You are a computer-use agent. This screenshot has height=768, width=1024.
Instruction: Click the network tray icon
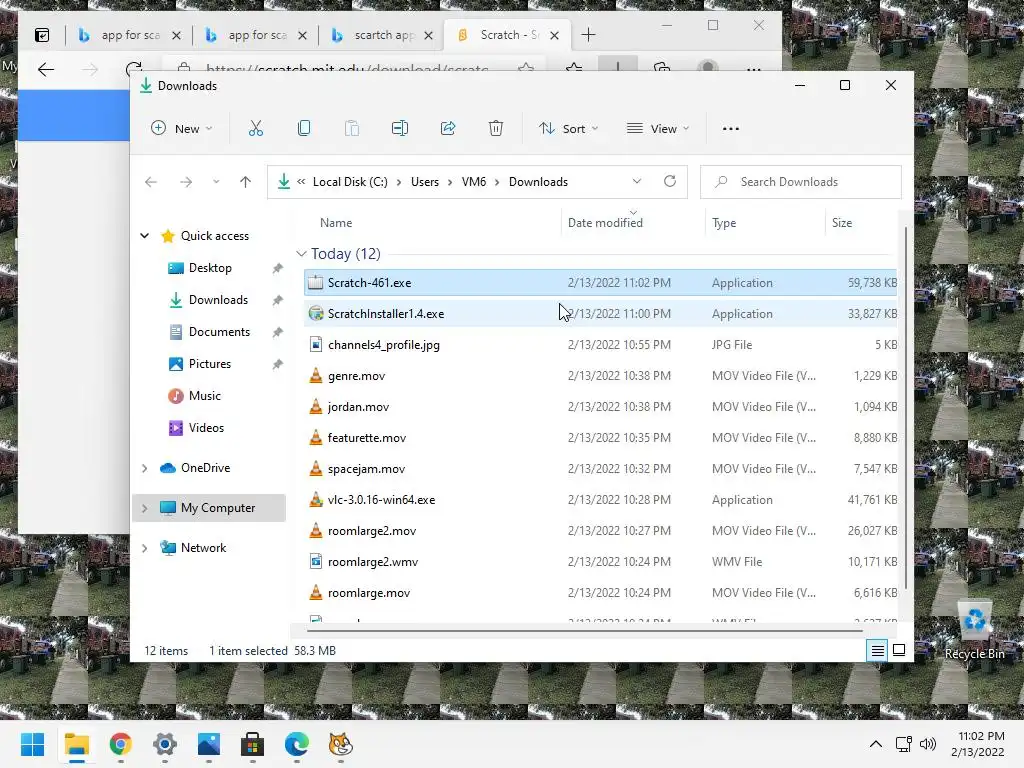tap(904, 744)
